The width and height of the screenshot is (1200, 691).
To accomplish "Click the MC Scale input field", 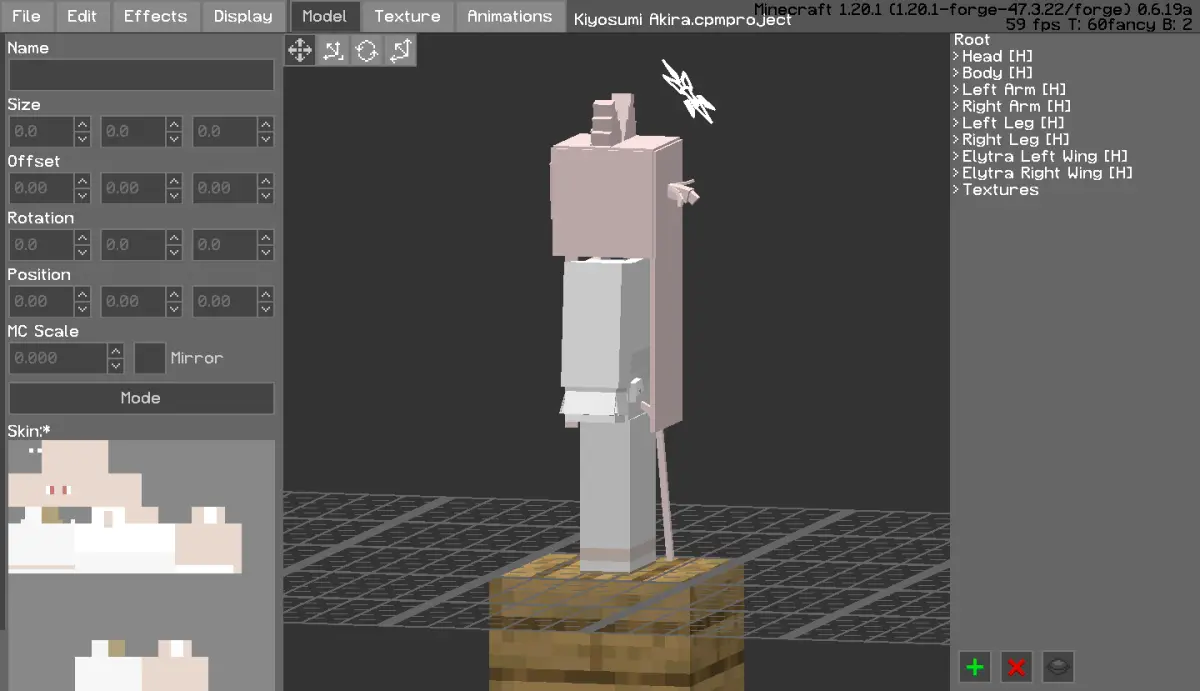I will (58, 358).
